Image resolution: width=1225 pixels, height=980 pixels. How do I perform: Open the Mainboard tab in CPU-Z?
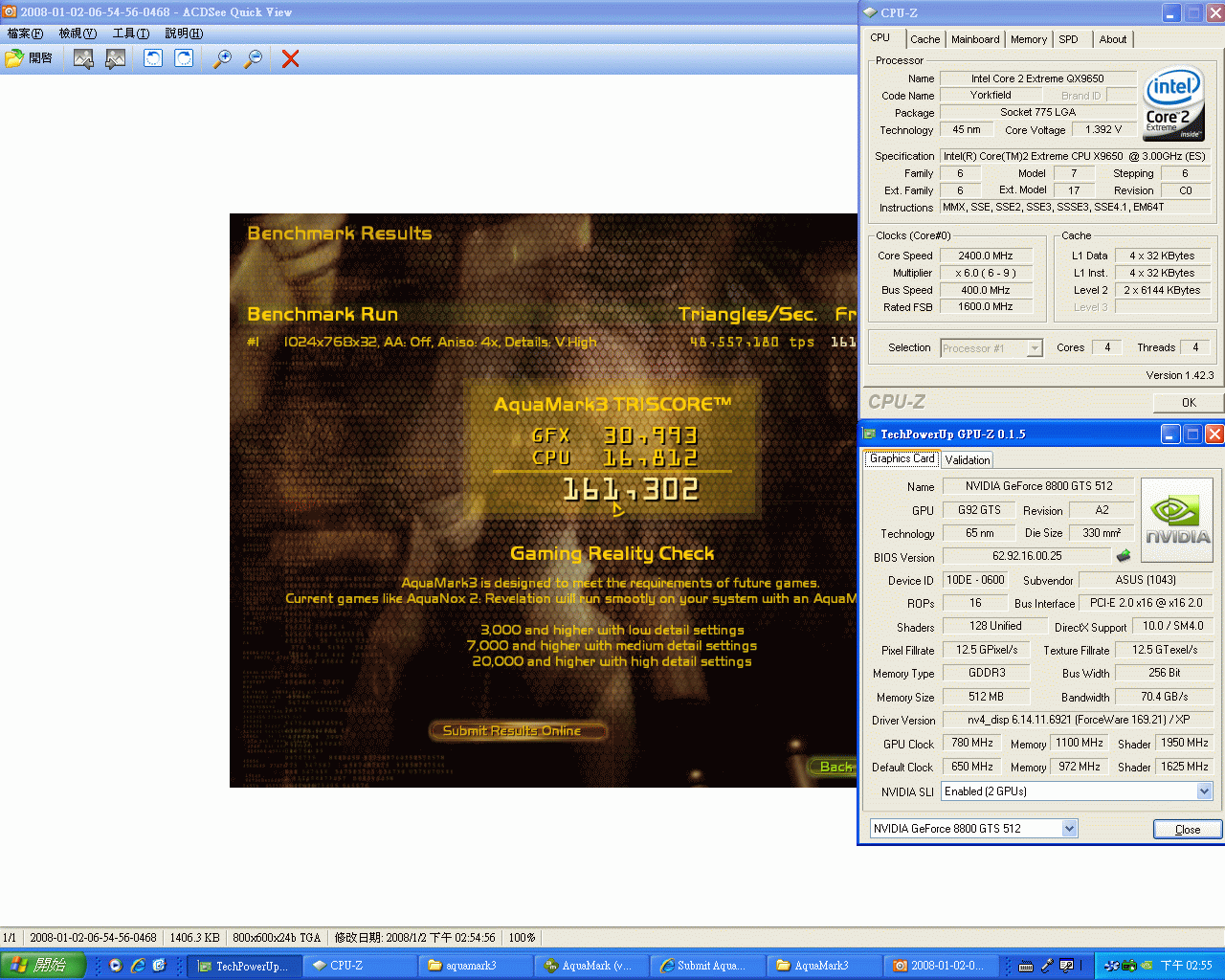975,39
